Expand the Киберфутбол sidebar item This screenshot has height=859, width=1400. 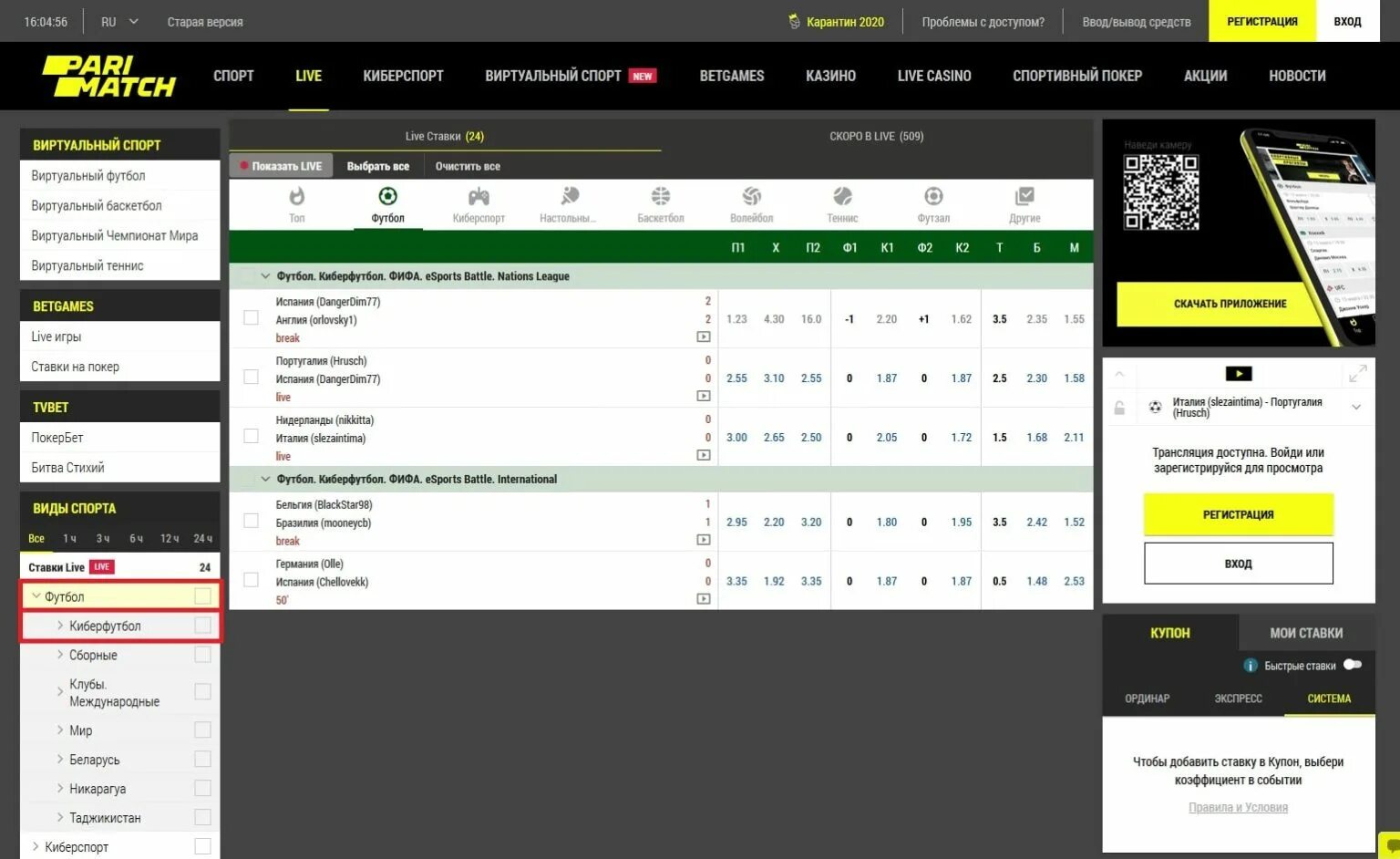pos(60,626)
